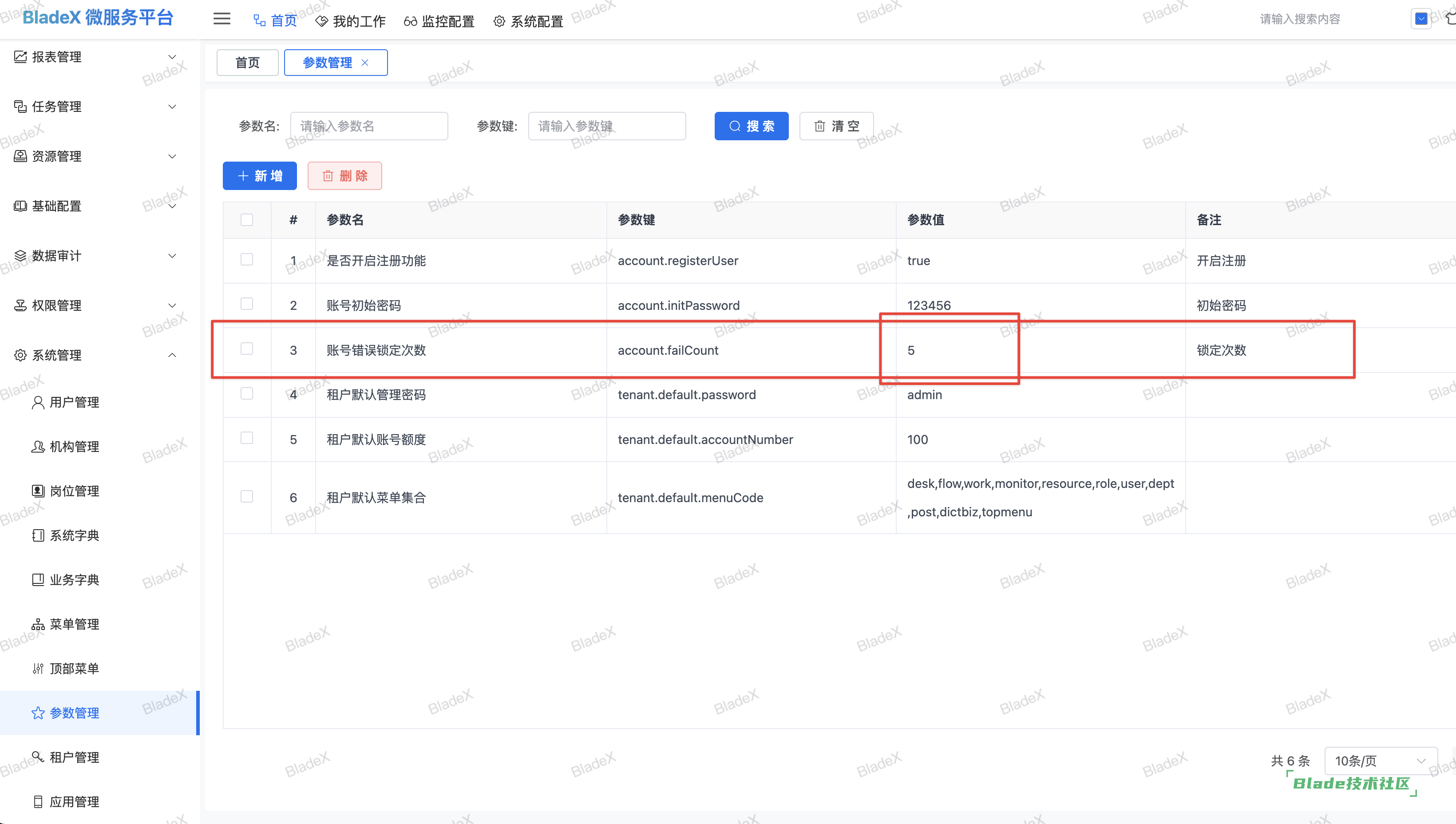Click the 系统字典 notebook icon
1456x824 pixels.
pyautogui.click(x=38, y=535)
